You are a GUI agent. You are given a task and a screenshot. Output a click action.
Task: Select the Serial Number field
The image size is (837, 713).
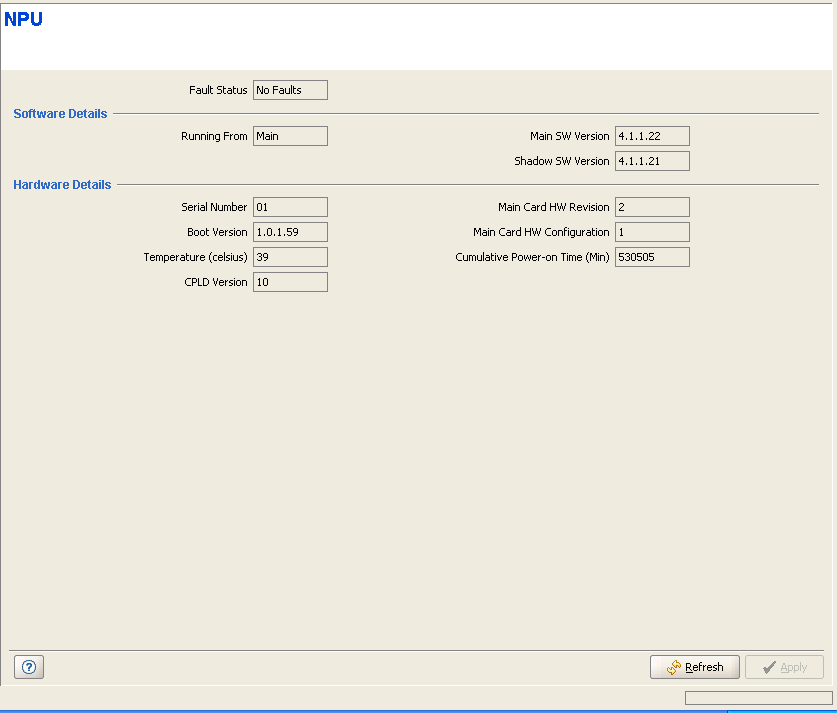pyautogui.click(x=290, y=207)
